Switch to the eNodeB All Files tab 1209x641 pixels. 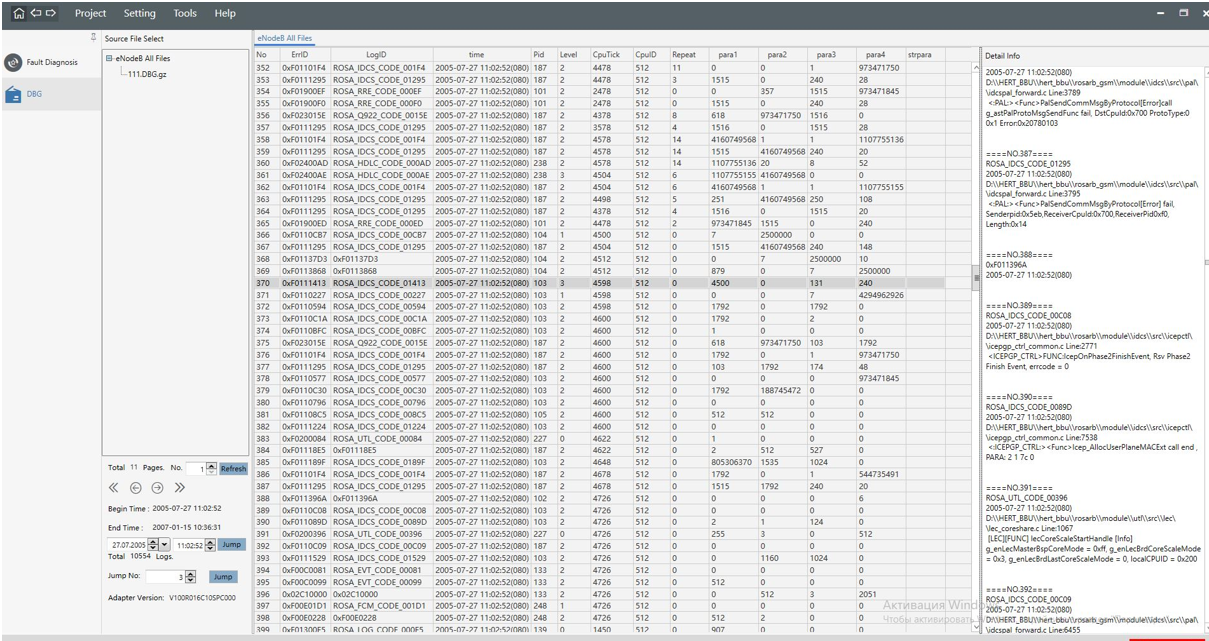tap(285, 38)
